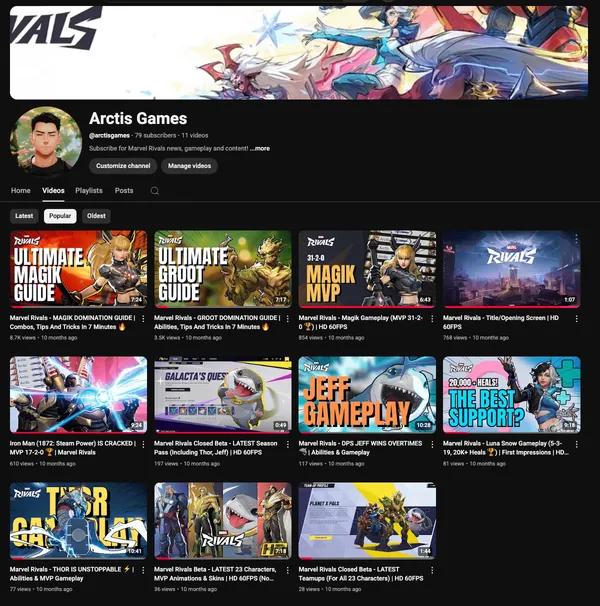This screenshot has height=606, width=600.
Task: Click the Arctis Games channel name heading
Action: [138, 118]
